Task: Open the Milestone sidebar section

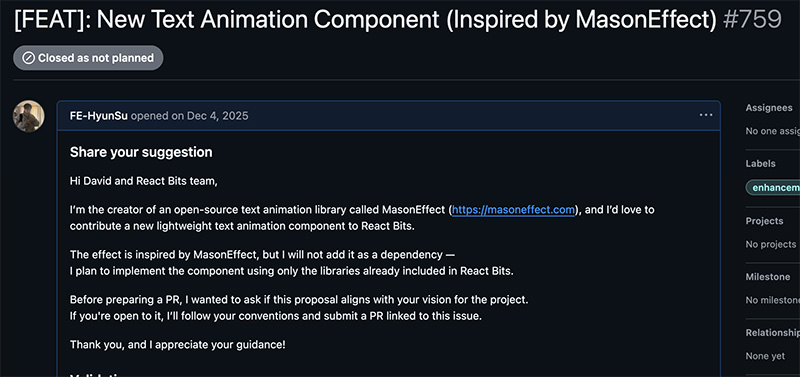Action: tap(768, 277)
